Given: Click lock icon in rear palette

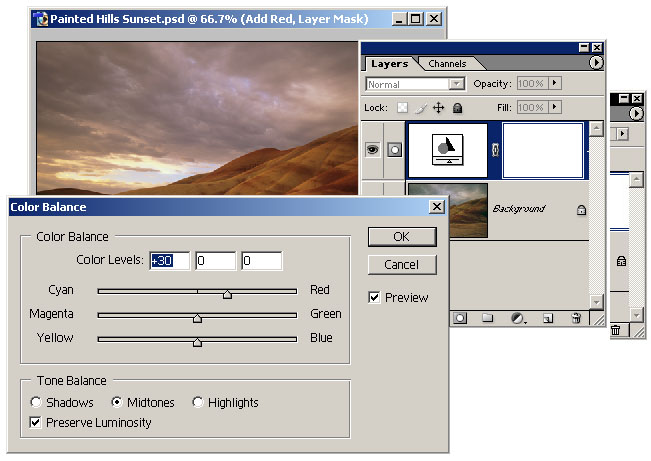Looking at the screenshot, I should click(621, 261).
